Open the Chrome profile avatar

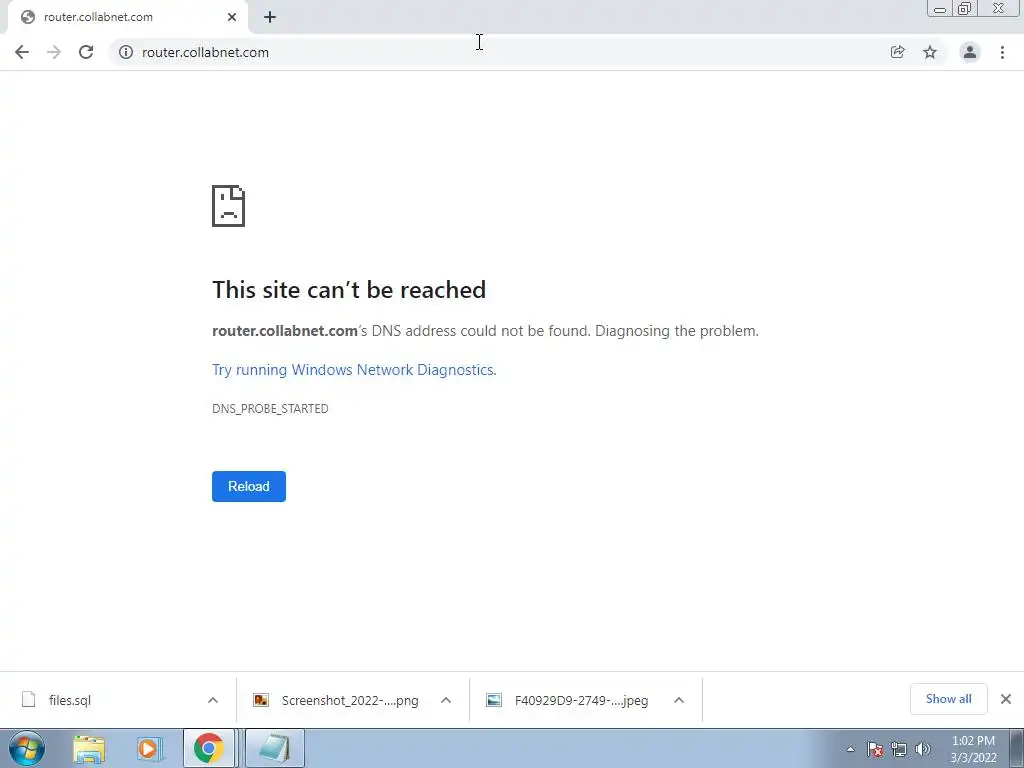click(970, 52)
